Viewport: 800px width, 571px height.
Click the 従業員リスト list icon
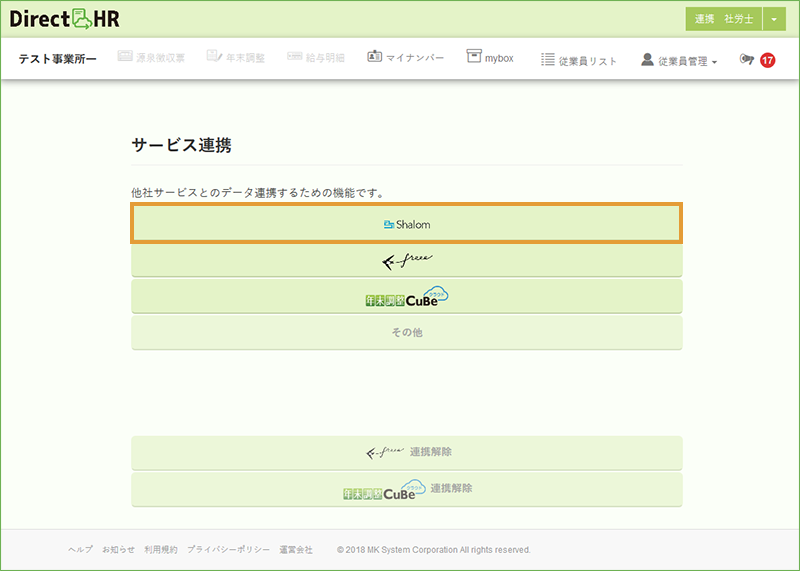click(x=547, y=60)
